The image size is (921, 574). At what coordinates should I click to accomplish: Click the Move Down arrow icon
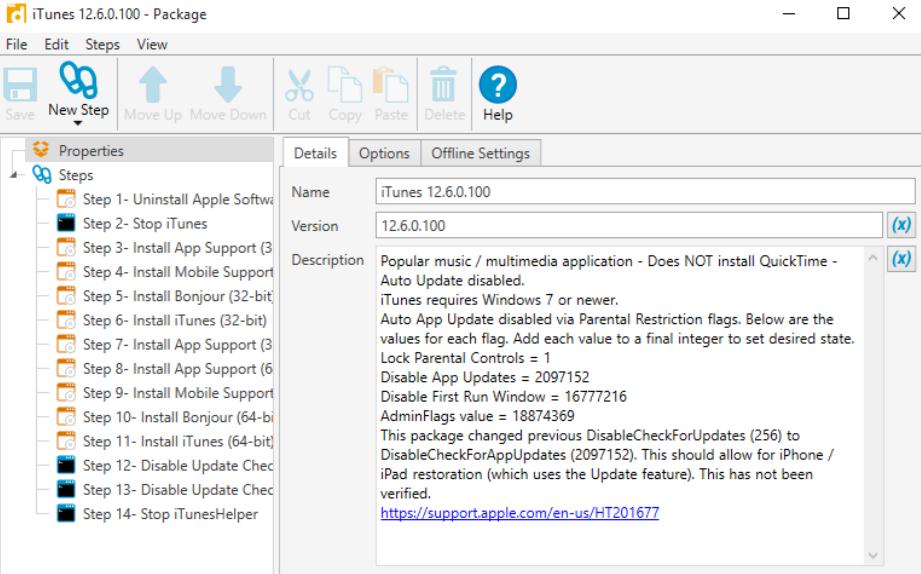(228, 87)
